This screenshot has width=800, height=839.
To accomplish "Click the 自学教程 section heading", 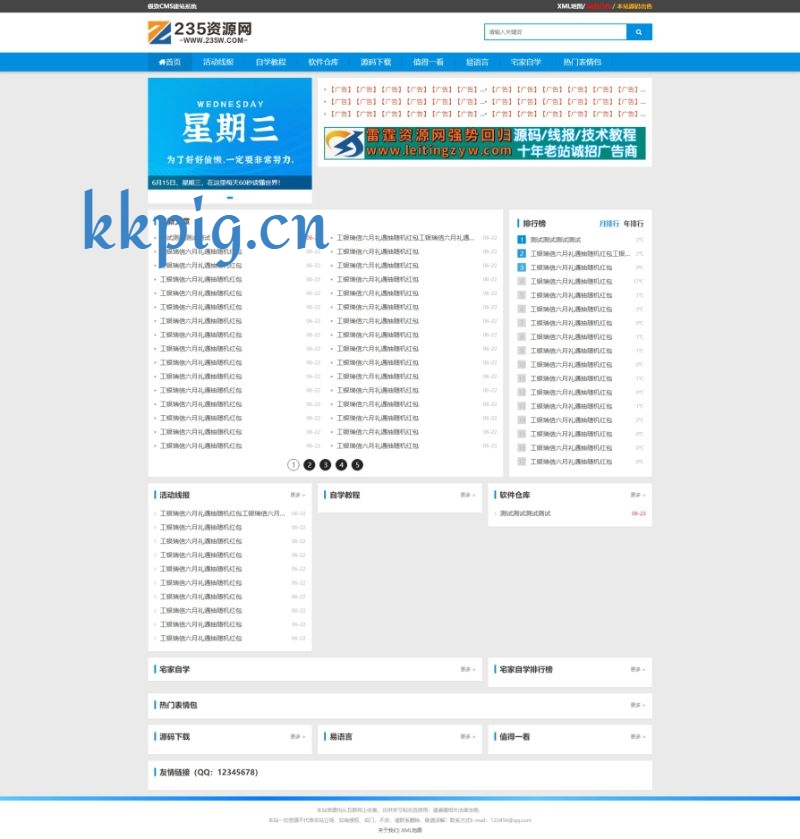I will [345, 495].
